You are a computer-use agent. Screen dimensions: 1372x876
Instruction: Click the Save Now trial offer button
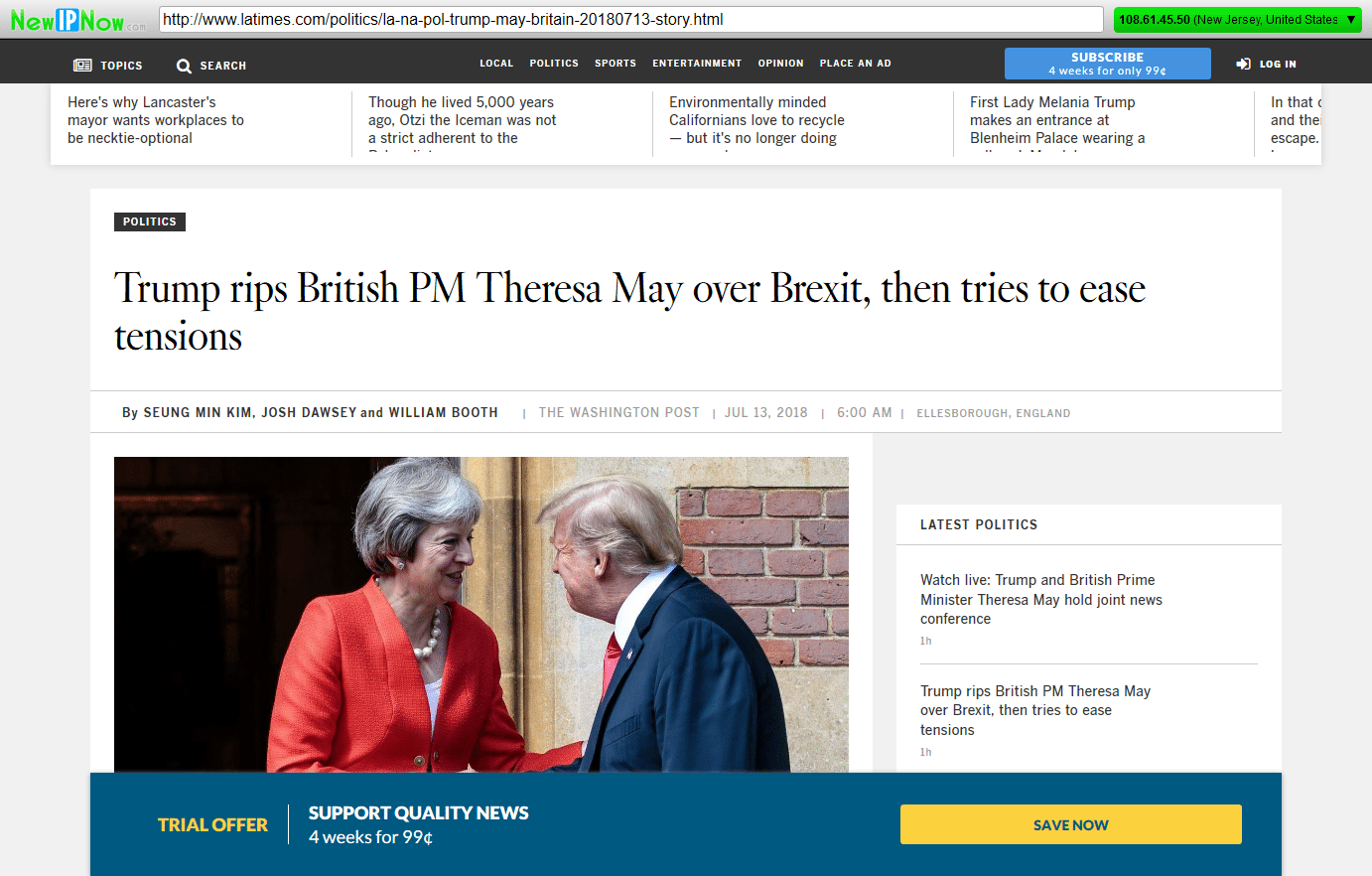tap(1071, 824)
